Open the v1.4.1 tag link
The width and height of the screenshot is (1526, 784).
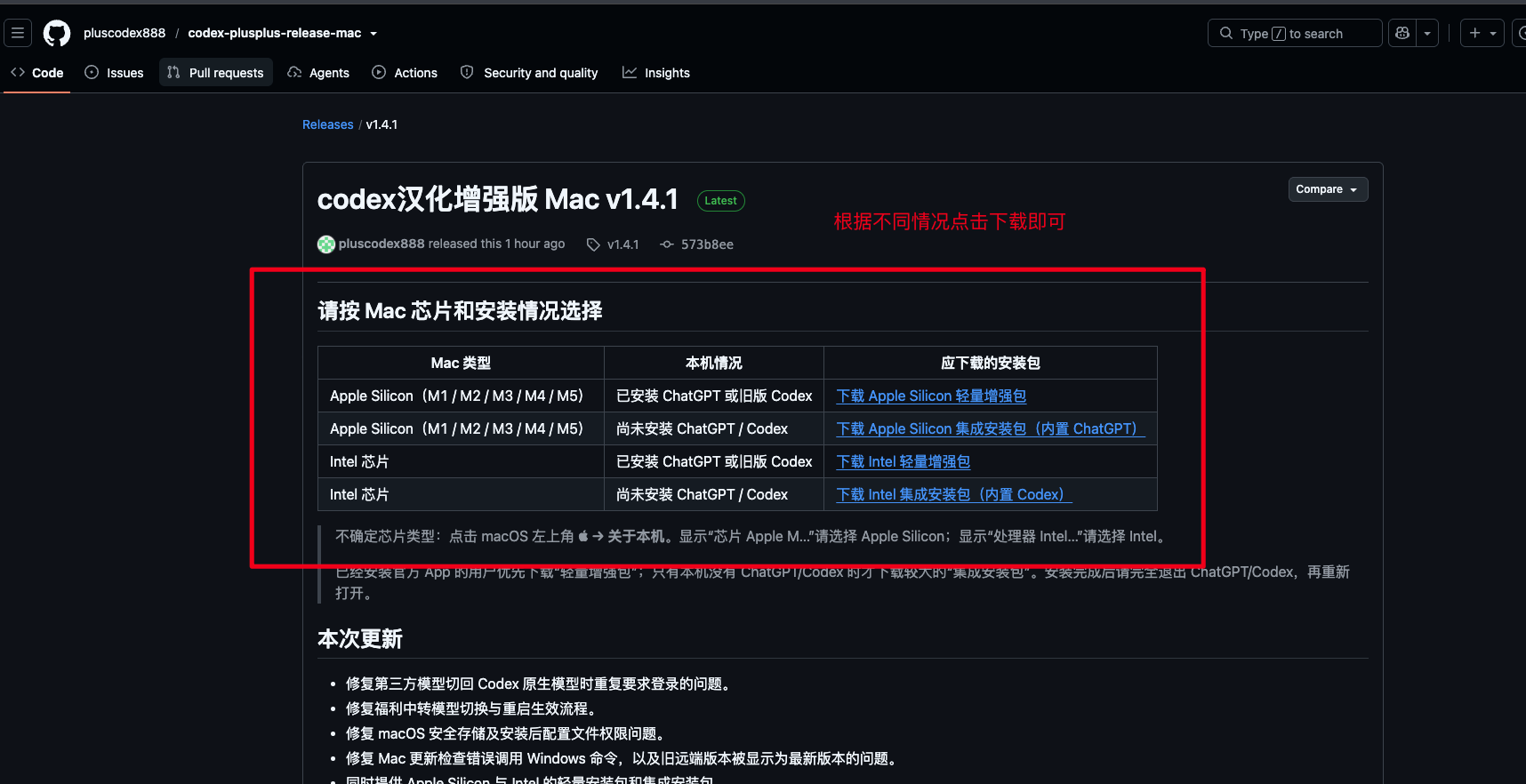click(622, 244)
